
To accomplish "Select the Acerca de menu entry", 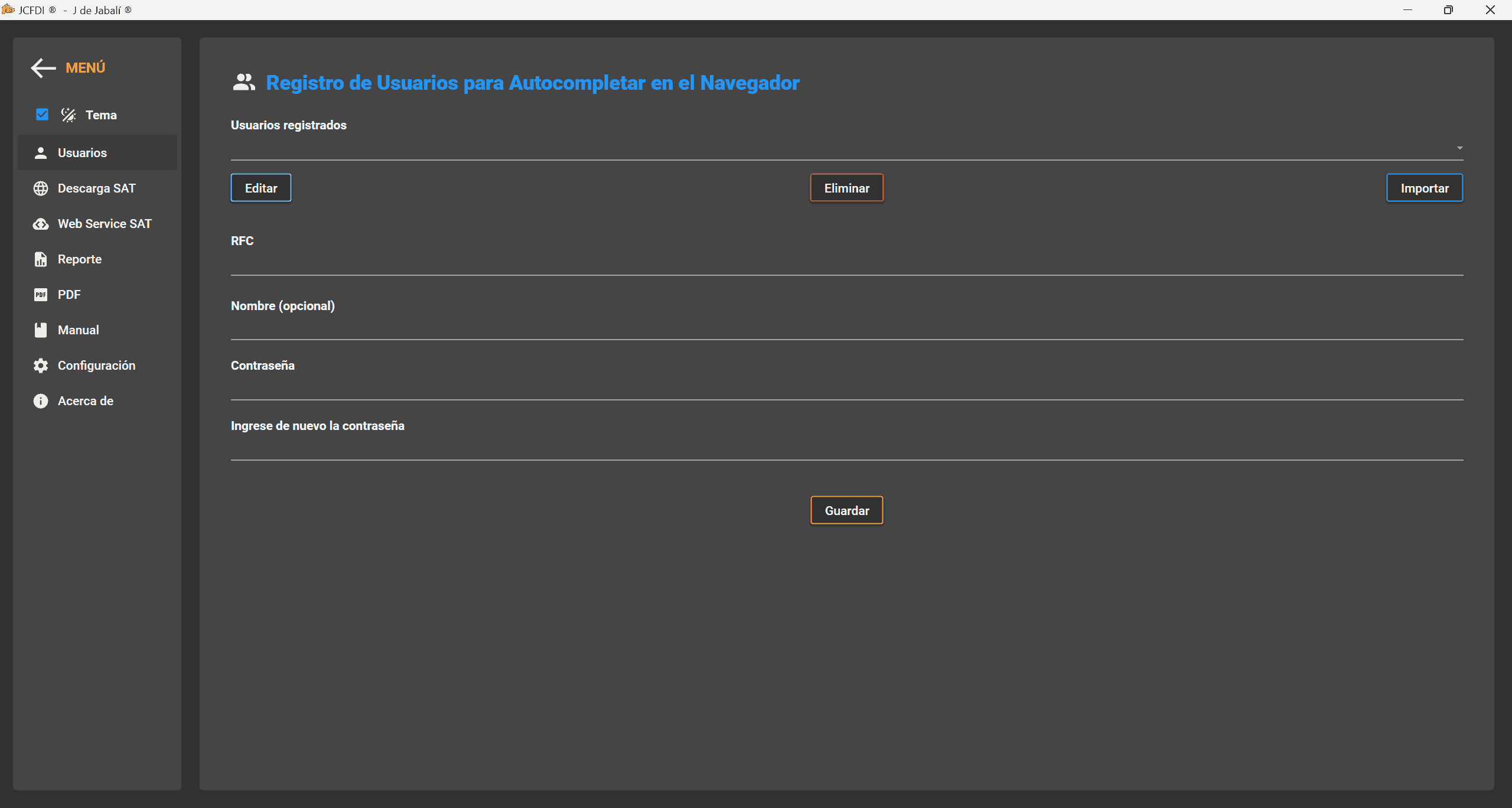I will click(x=86, y=401).
